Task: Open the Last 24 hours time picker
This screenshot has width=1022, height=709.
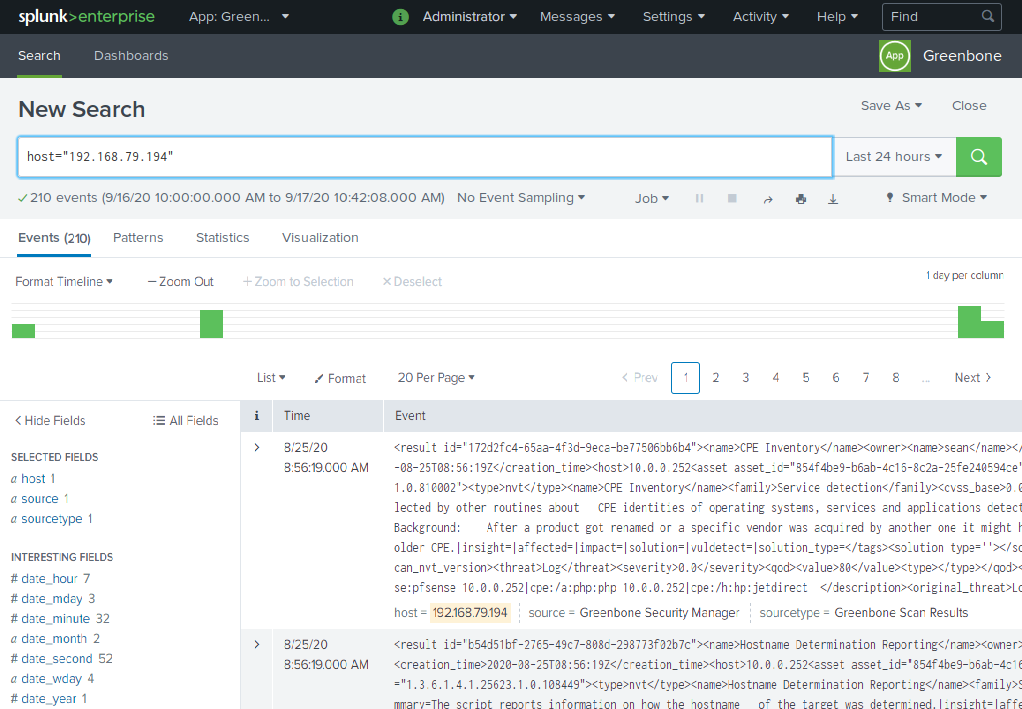Action: 893,157
